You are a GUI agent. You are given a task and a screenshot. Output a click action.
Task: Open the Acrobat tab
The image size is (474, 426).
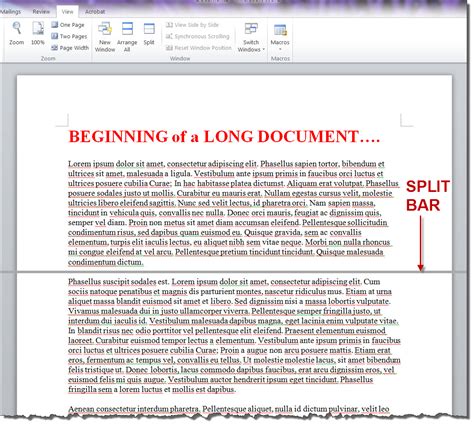pyautogui.click(x=95, y=11)
